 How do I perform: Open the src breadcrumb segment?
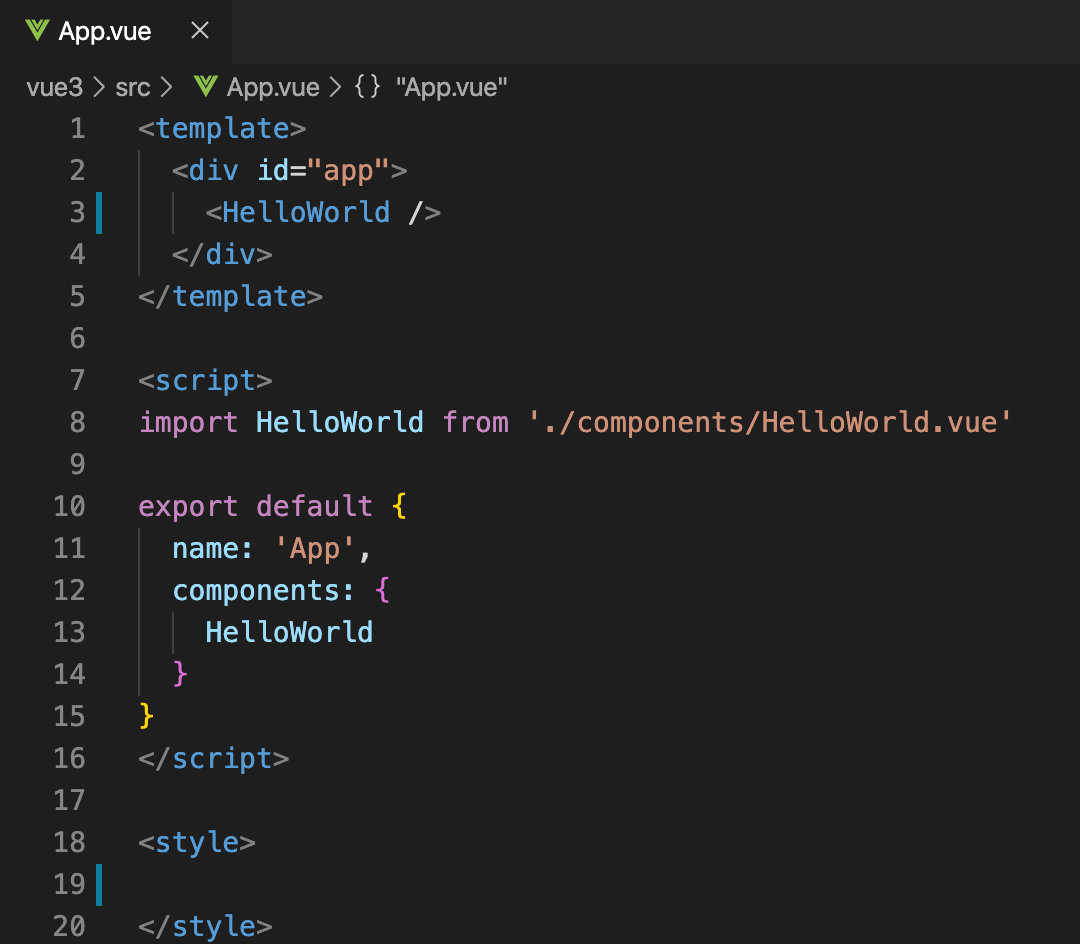(x=132, y=87)
